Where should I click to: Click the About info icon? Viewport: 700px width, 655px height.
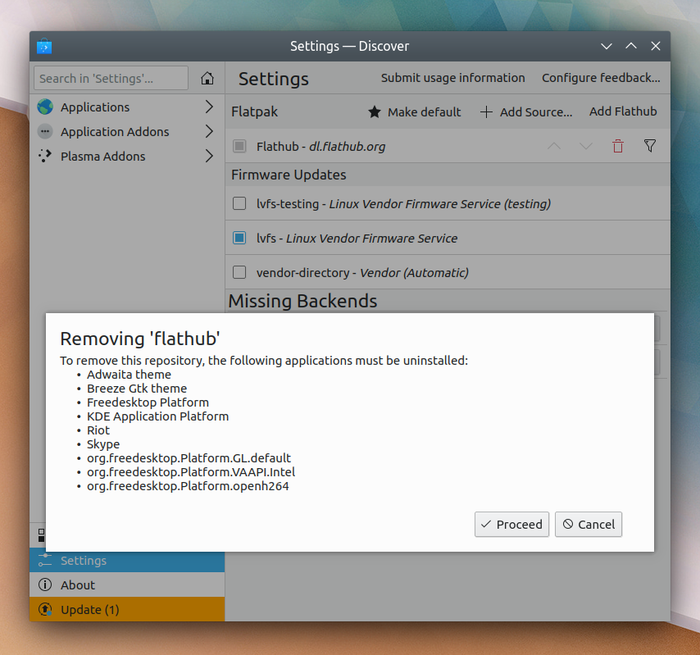click(45, 584)
